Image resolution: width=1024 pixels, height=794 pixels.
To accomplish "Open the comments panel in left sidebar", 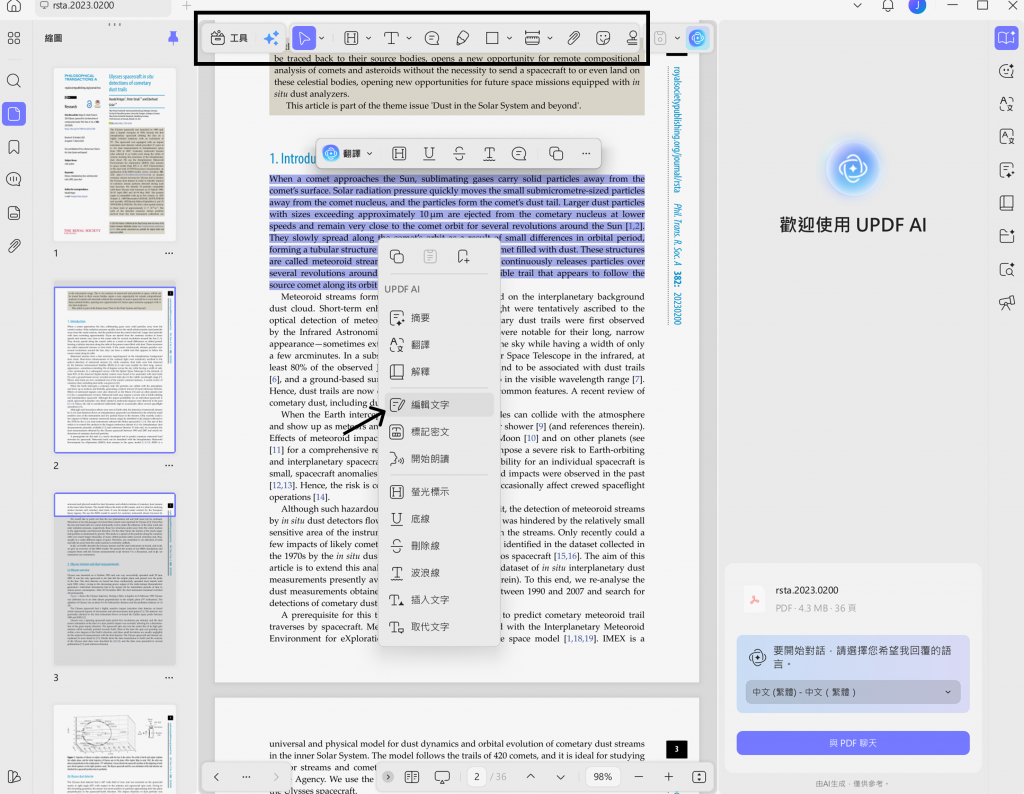I will [14, 180].
